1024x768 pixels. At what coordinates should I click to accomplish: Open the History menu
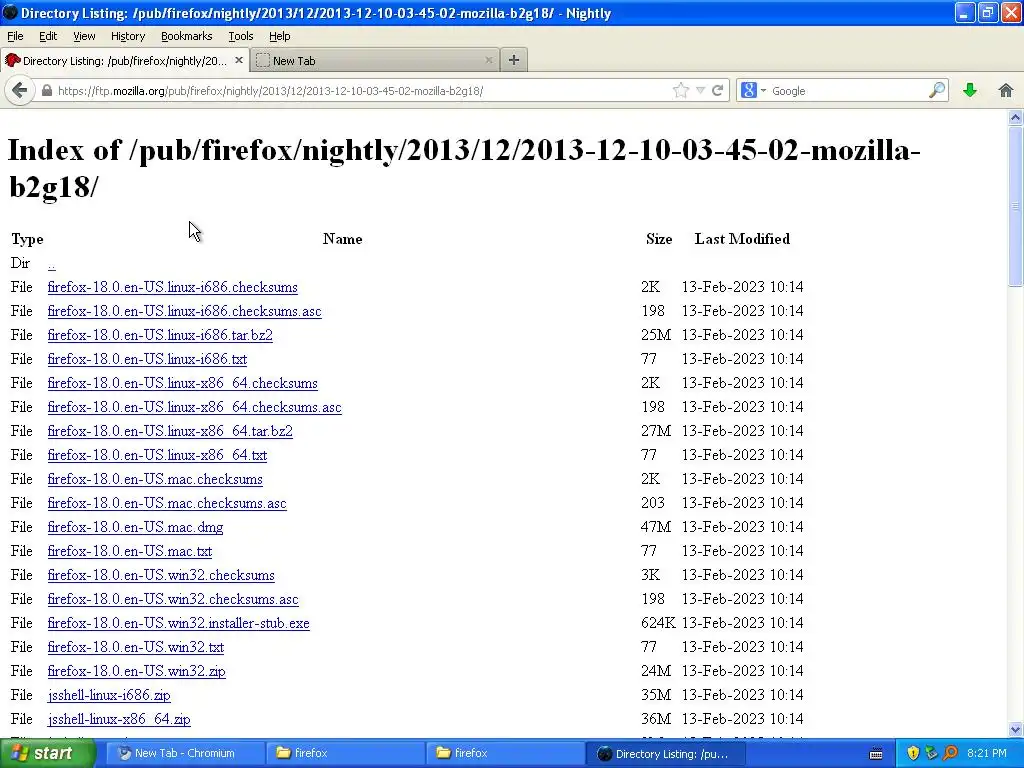click(127, 36)
